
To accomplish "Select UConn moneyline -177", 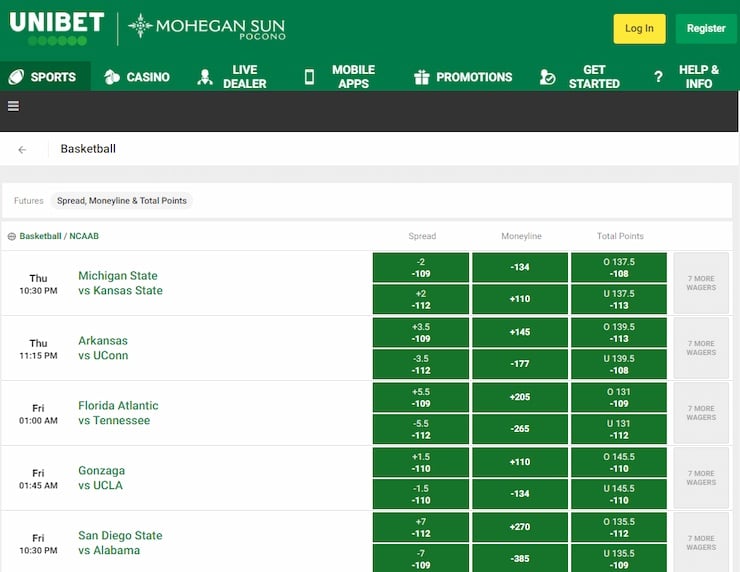I will coord(520,364).
